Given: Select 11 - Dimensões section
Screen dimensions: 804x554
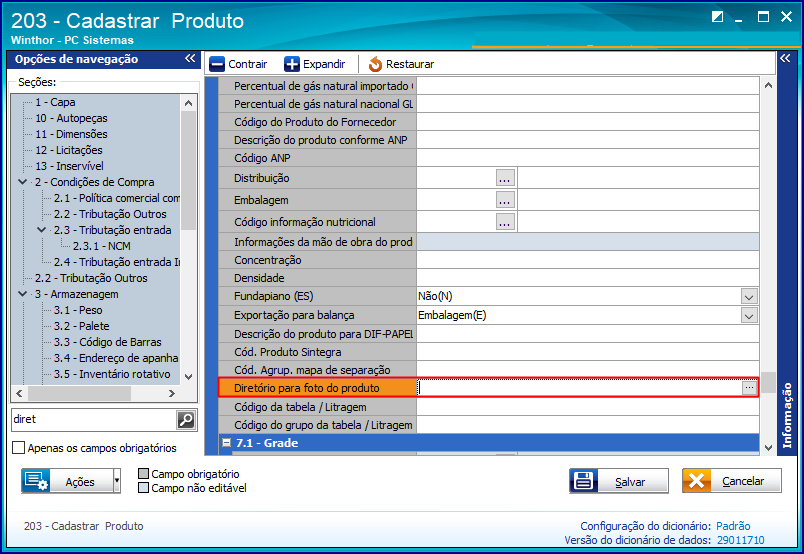Looking at the screenshot, I should (71, 134).
